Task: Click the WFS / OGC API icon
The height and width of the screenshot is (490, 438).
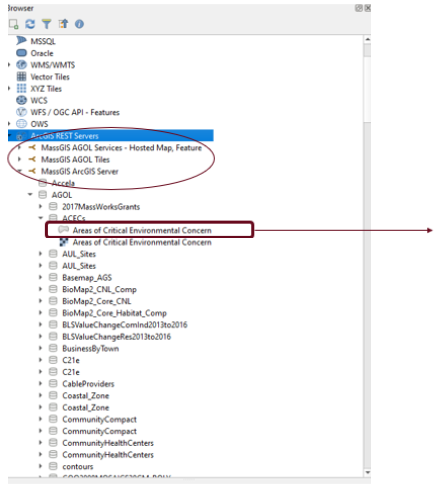Action: pyautogui.click(x=21, y=112)
